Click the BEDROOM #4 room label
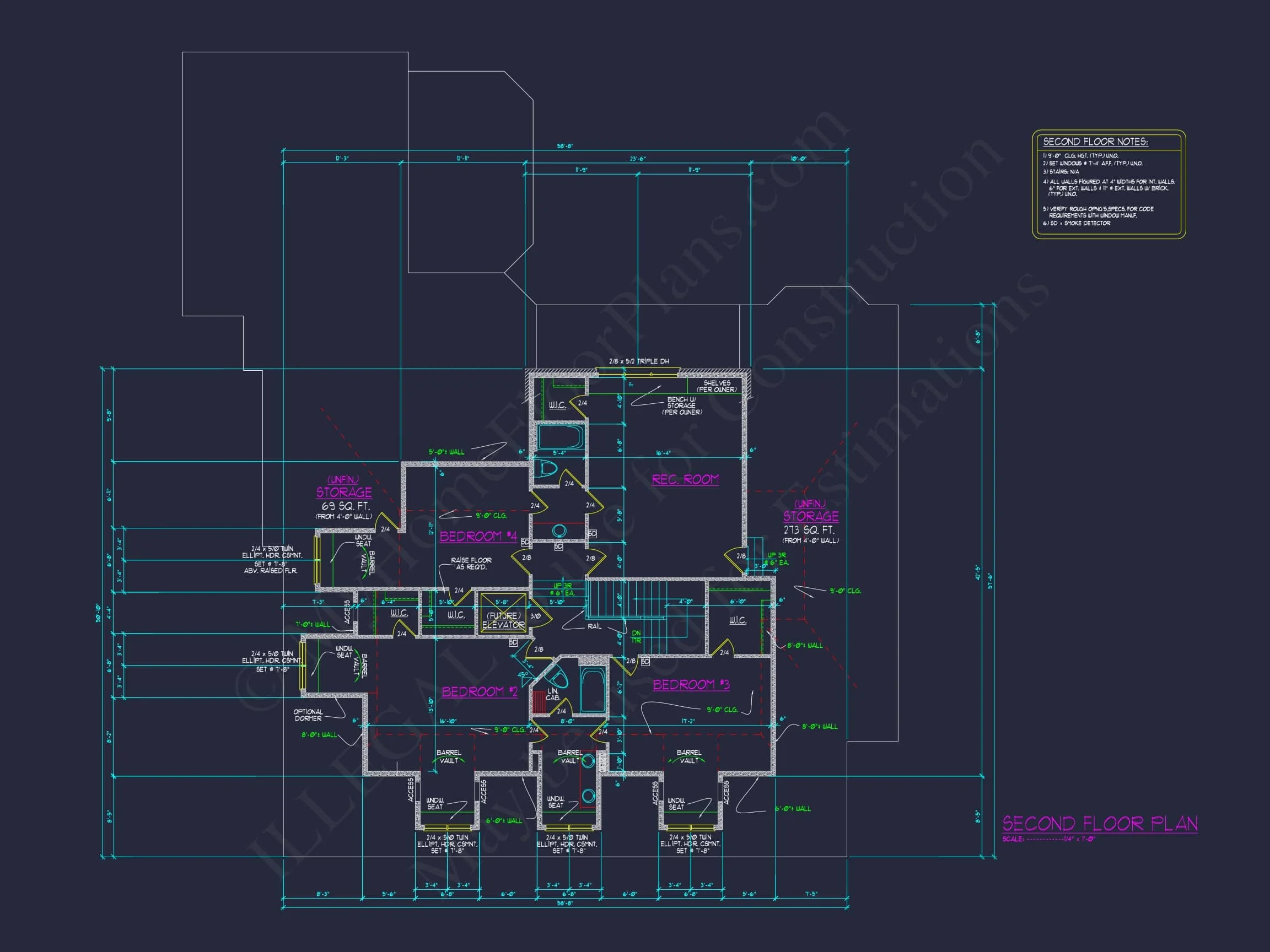The width and height of the screenshot is (1270, 952). pyautogui.click(x=478, y=536)
